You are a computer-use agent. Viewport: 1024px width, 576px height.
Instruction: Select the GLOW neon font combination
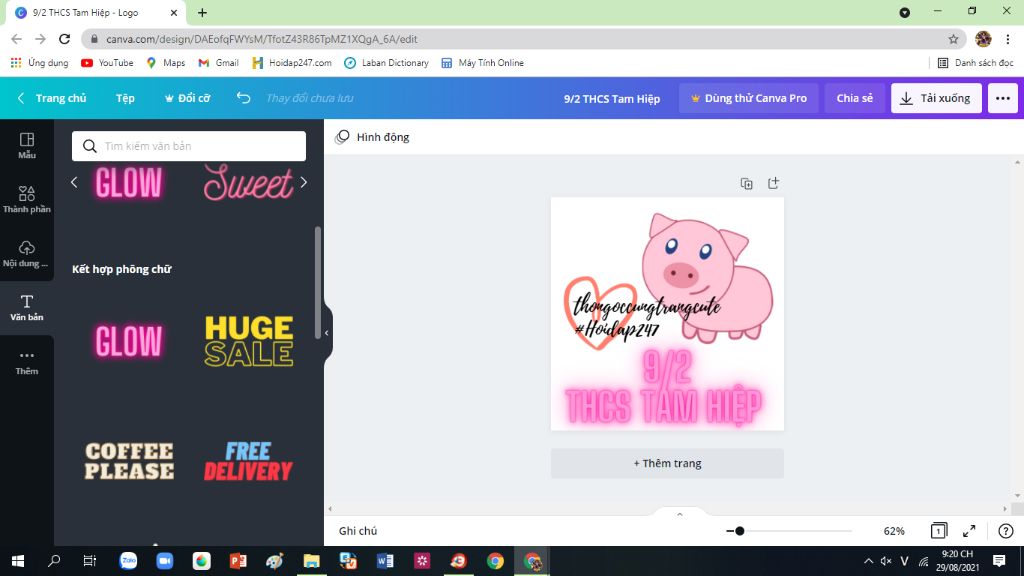(x=129, y=341)
